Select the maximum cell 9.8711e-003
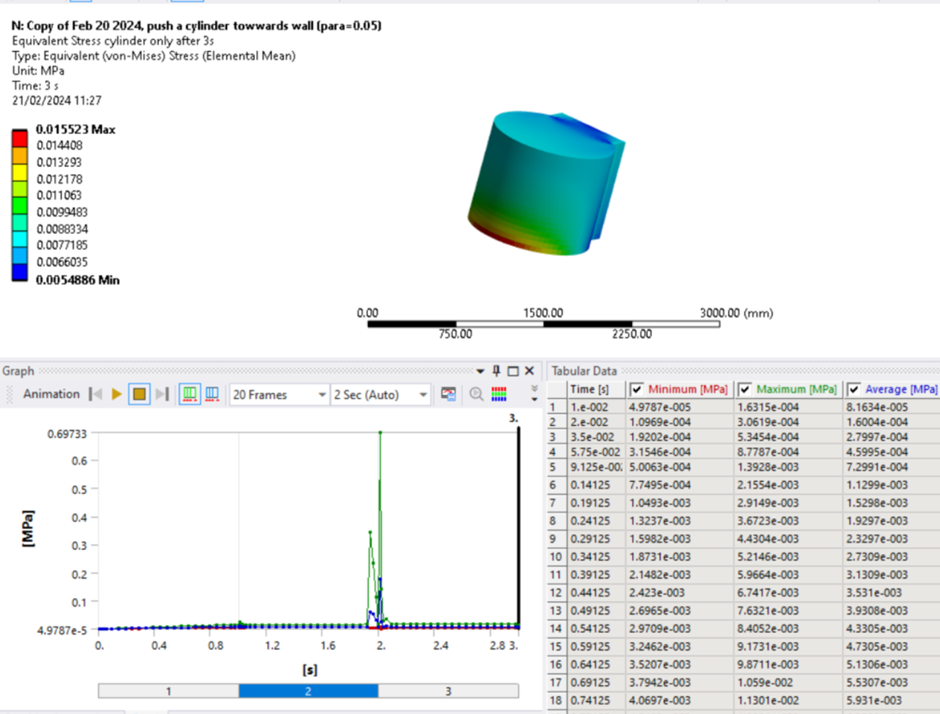Image resolution: width=940 pixels, height=714 pixels. point(789,665)
